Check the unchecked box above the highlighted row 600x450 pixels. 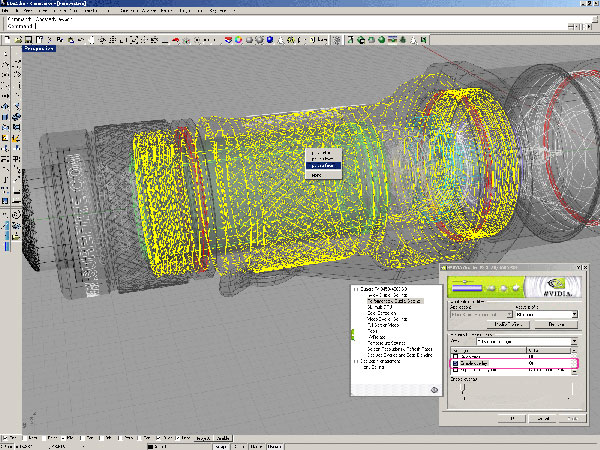456,355
